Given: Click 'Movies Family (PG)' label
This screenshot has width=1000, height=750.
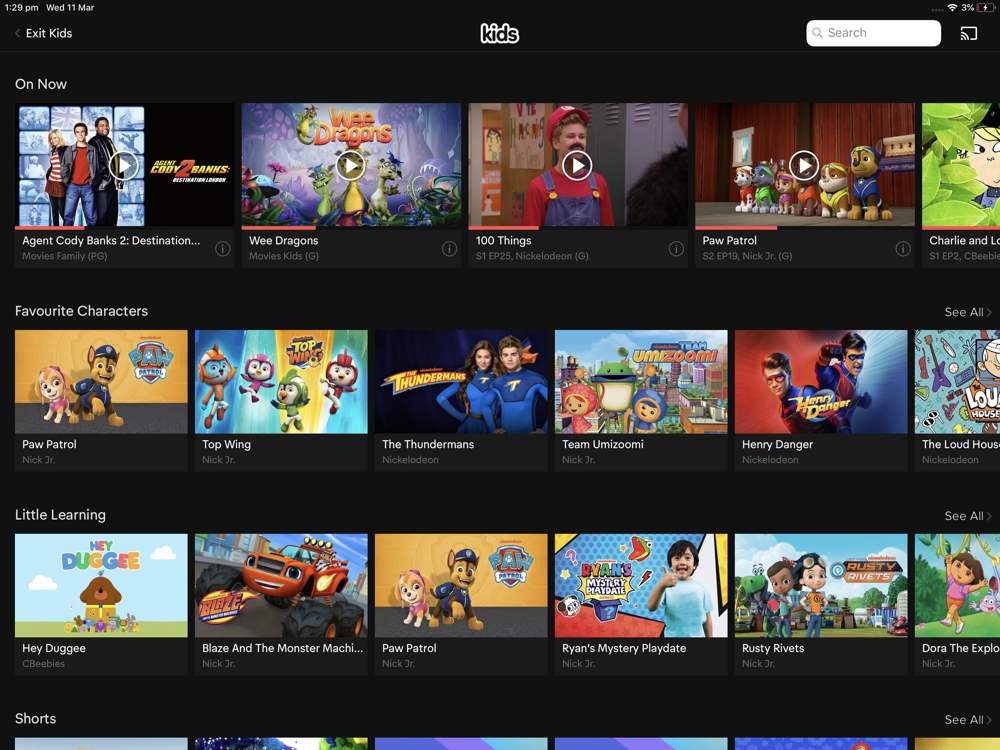Looking at the screenshot, I should tap(64, 256).
